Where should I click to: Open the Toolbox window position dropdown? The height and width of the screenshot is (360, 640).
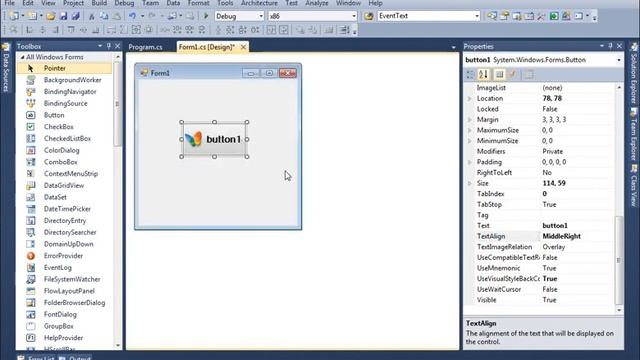[x=100, y=46]
